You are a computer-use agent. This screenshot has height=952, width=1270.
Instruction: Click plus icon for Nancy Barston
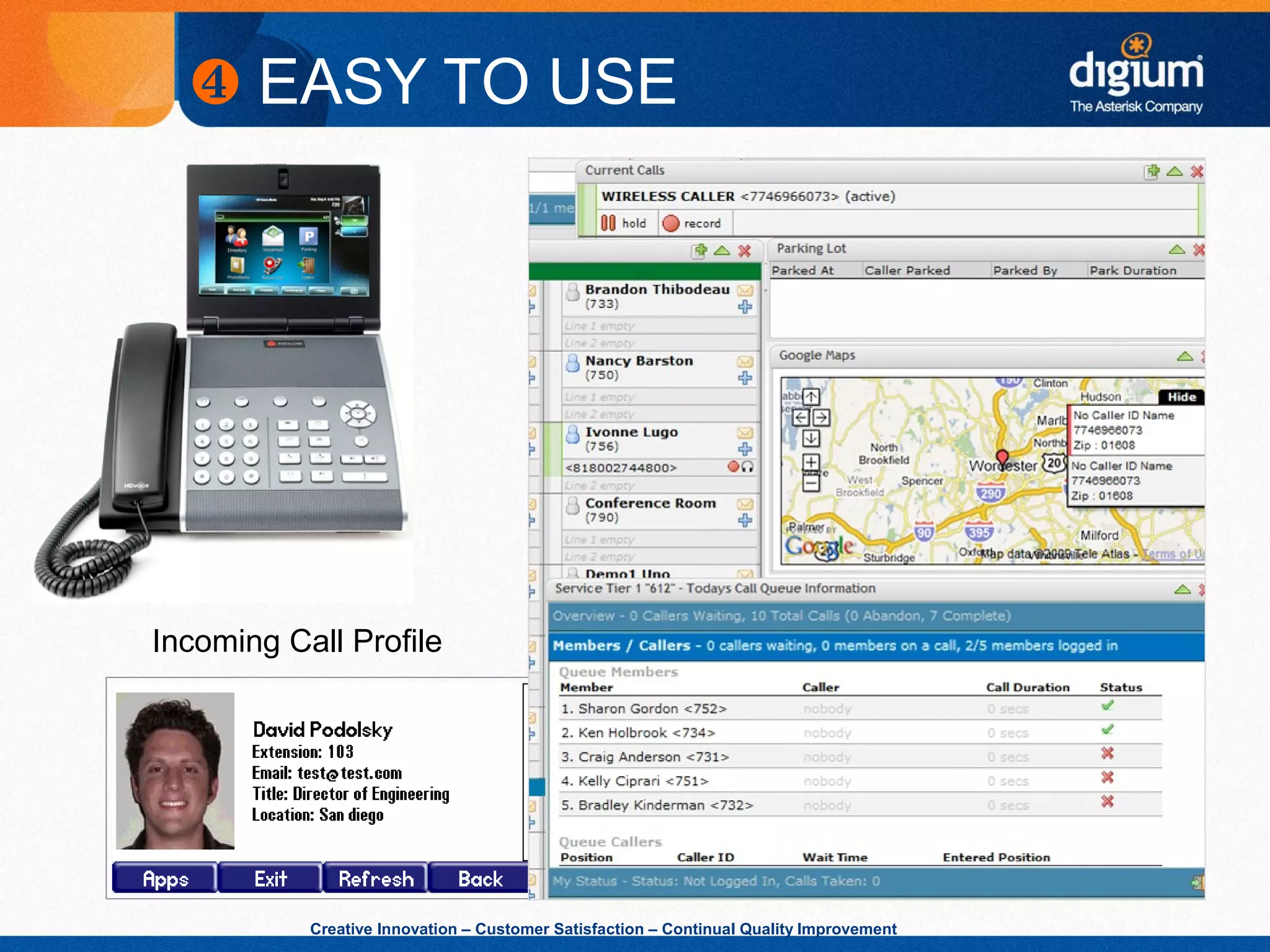[745, 378]
